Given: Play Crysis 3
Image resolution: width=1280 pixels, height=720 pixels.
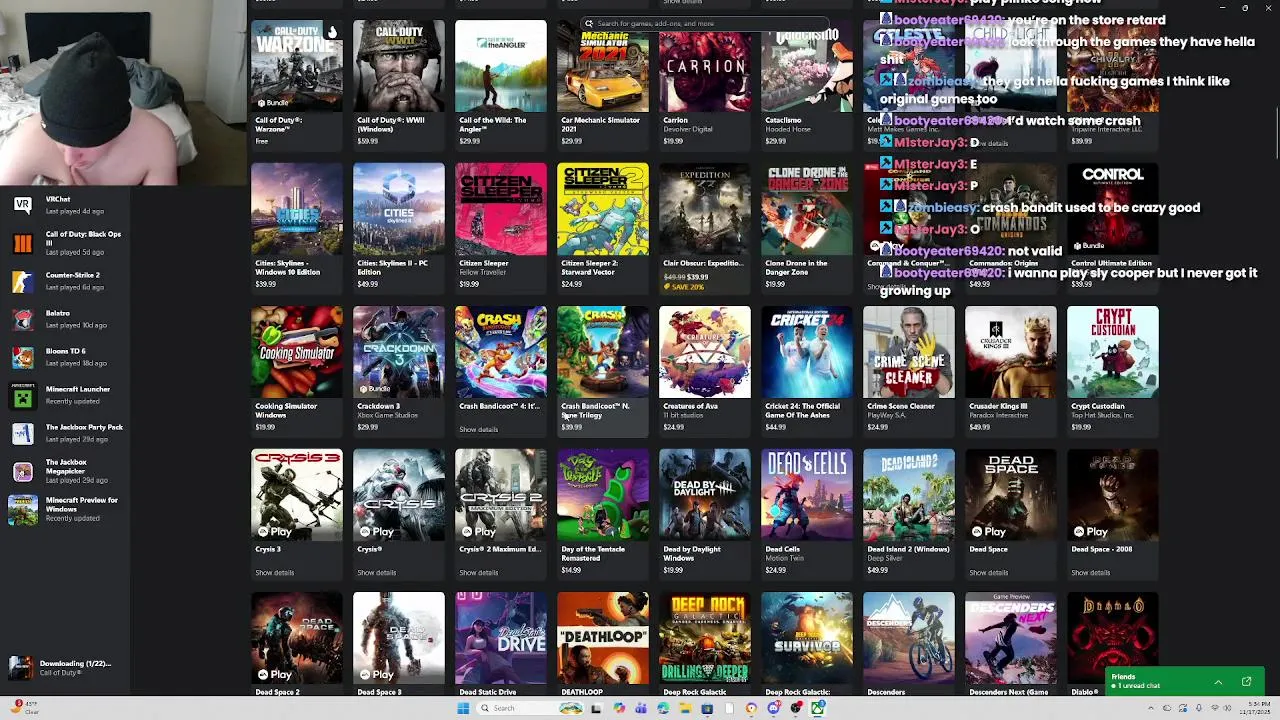Looking at the screenshot, I should (274, 532).
